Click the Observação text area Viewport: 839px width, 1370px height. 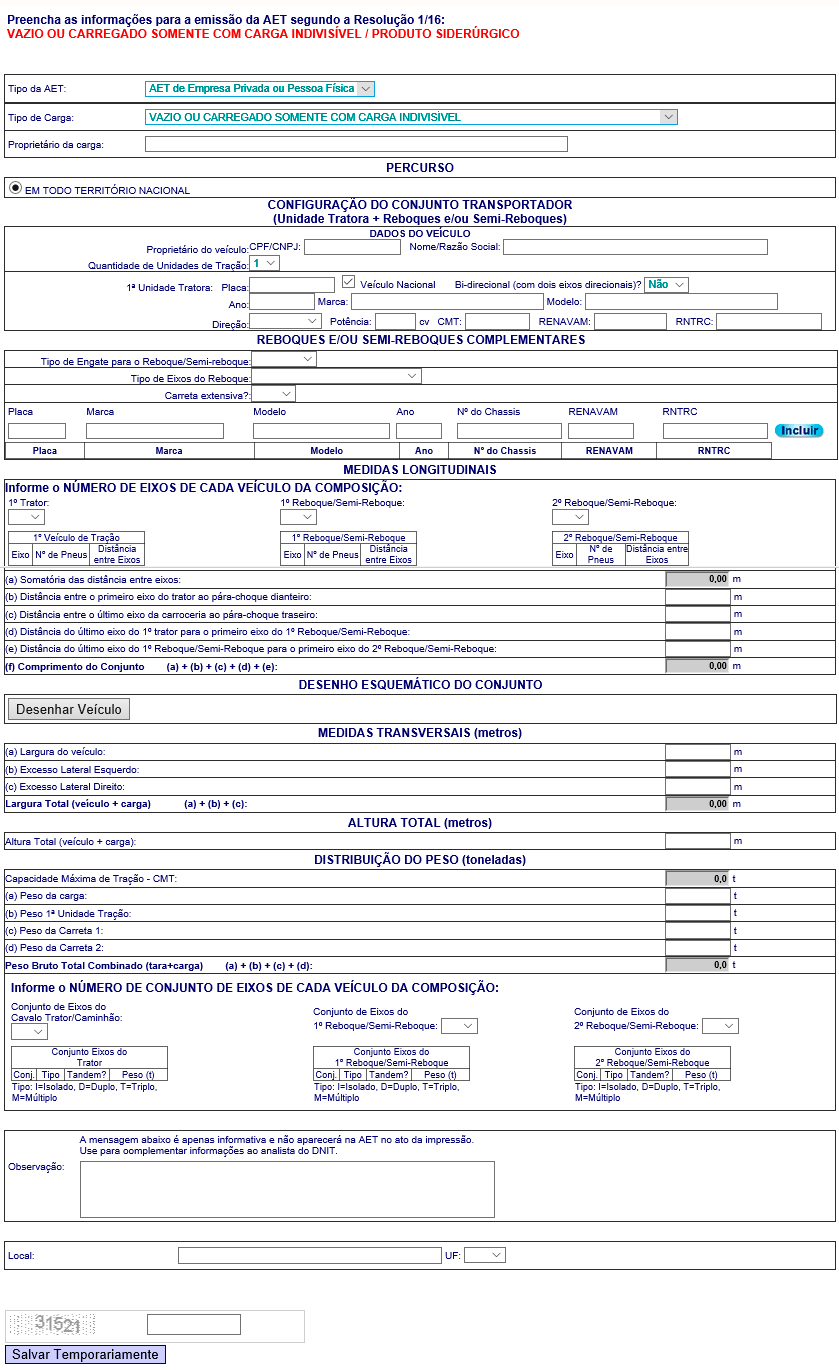click(x=287, y=1189)
